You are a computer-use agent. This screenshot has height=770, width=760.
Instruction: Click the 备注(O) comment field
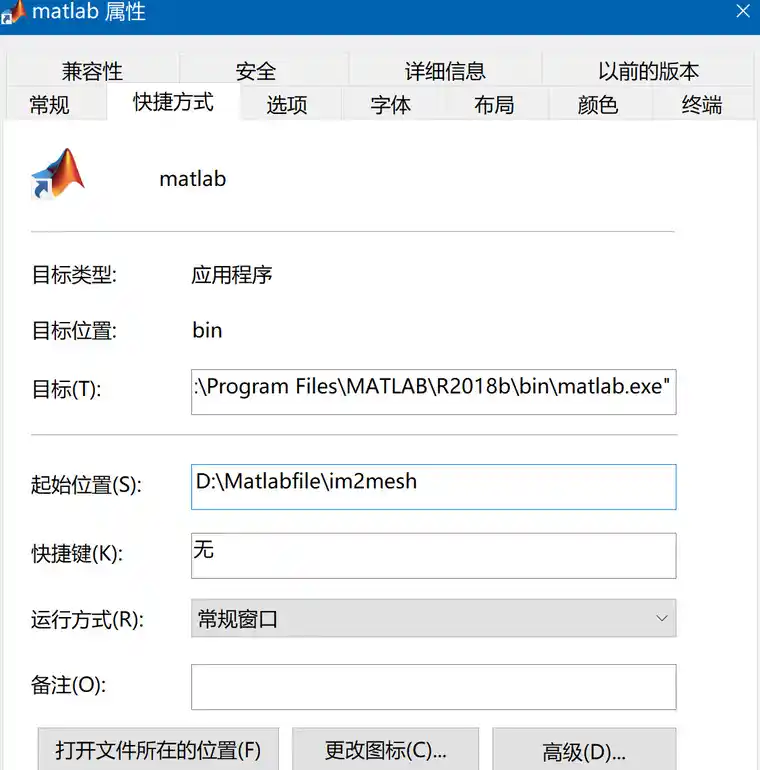coord(434,687)
